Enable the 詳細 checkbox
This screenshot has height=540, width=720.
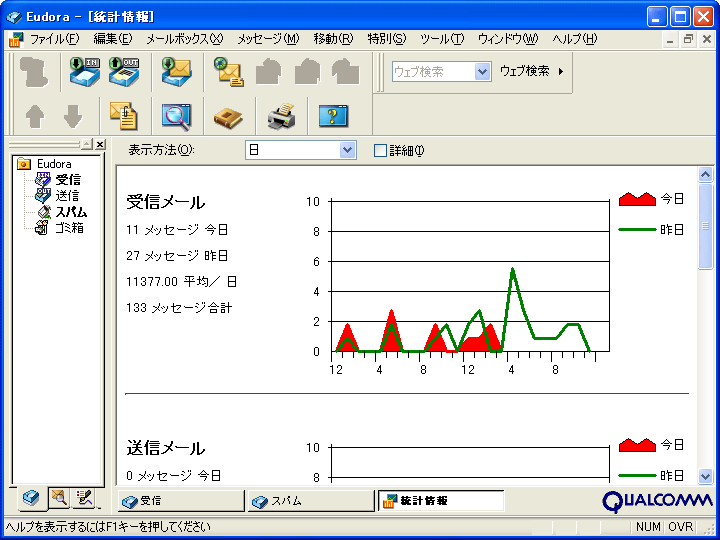[380, 151]
